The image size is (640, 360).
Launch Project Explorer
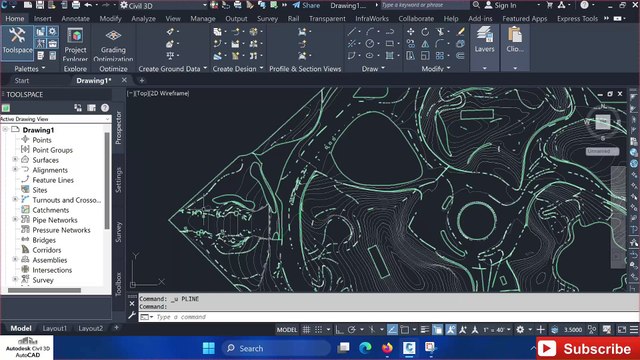click(x=76, y=44)
